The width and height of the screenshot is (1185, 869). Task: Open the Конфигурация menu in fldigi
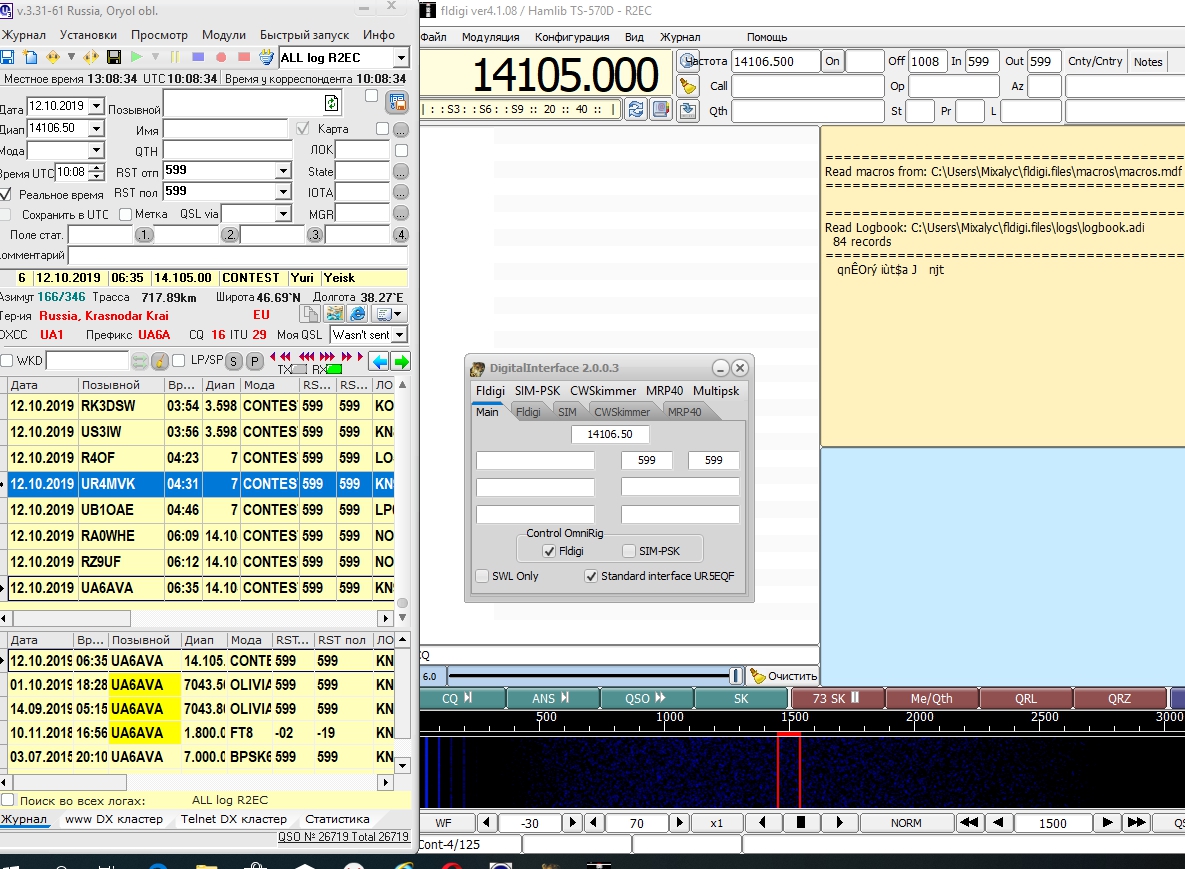571,37
